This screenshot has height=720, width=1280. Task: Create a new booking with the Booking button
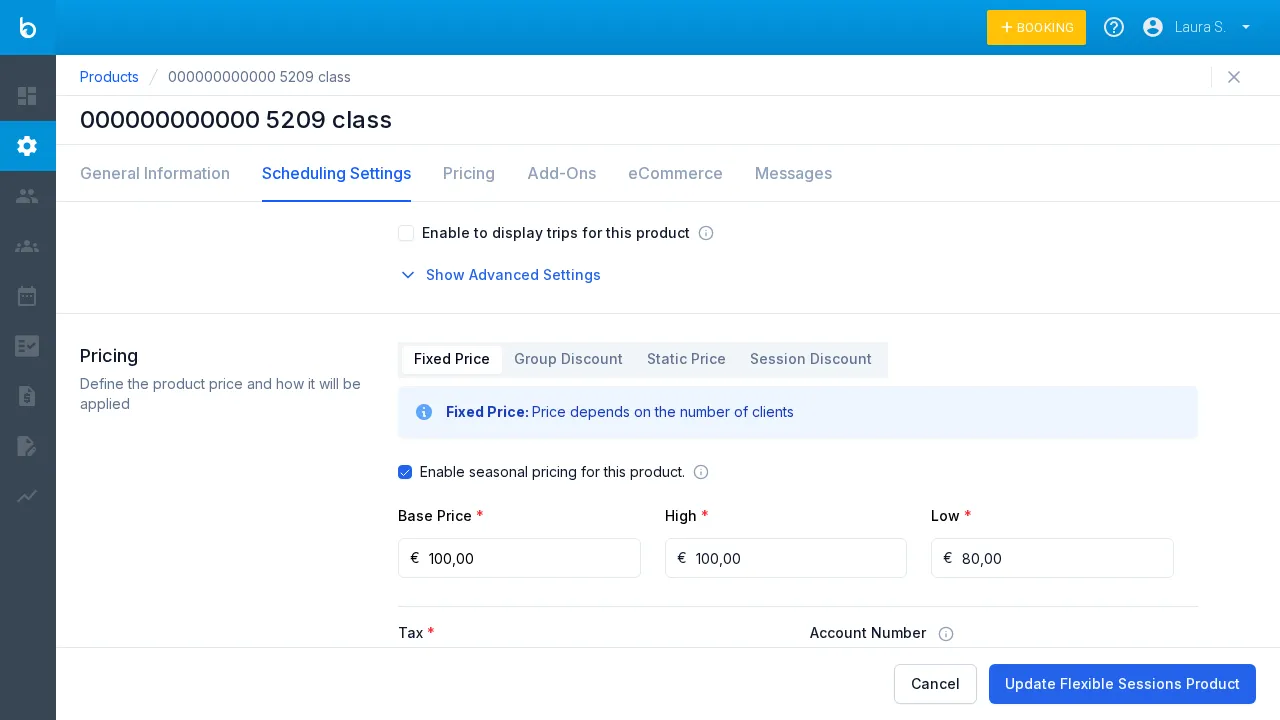[x=1036, y=27]
